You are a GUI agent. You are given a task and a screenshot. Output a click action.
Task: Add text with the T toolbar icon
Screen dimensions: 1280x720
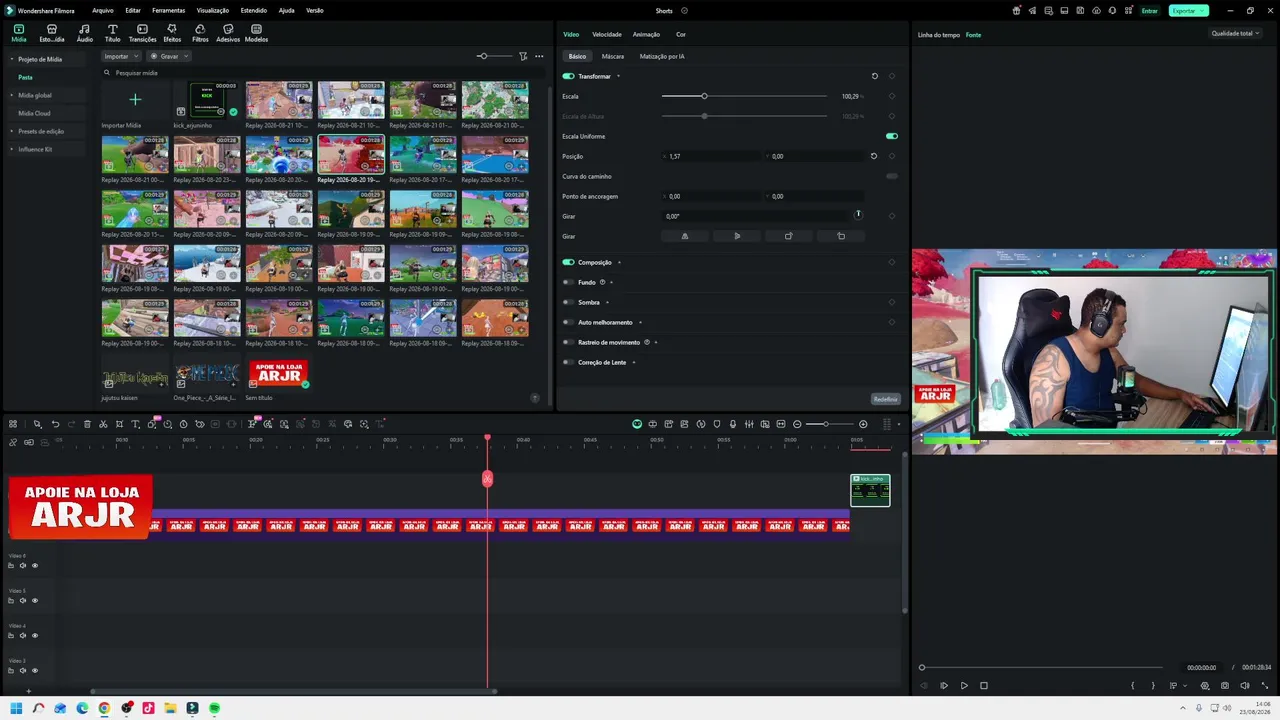[135, 424]
